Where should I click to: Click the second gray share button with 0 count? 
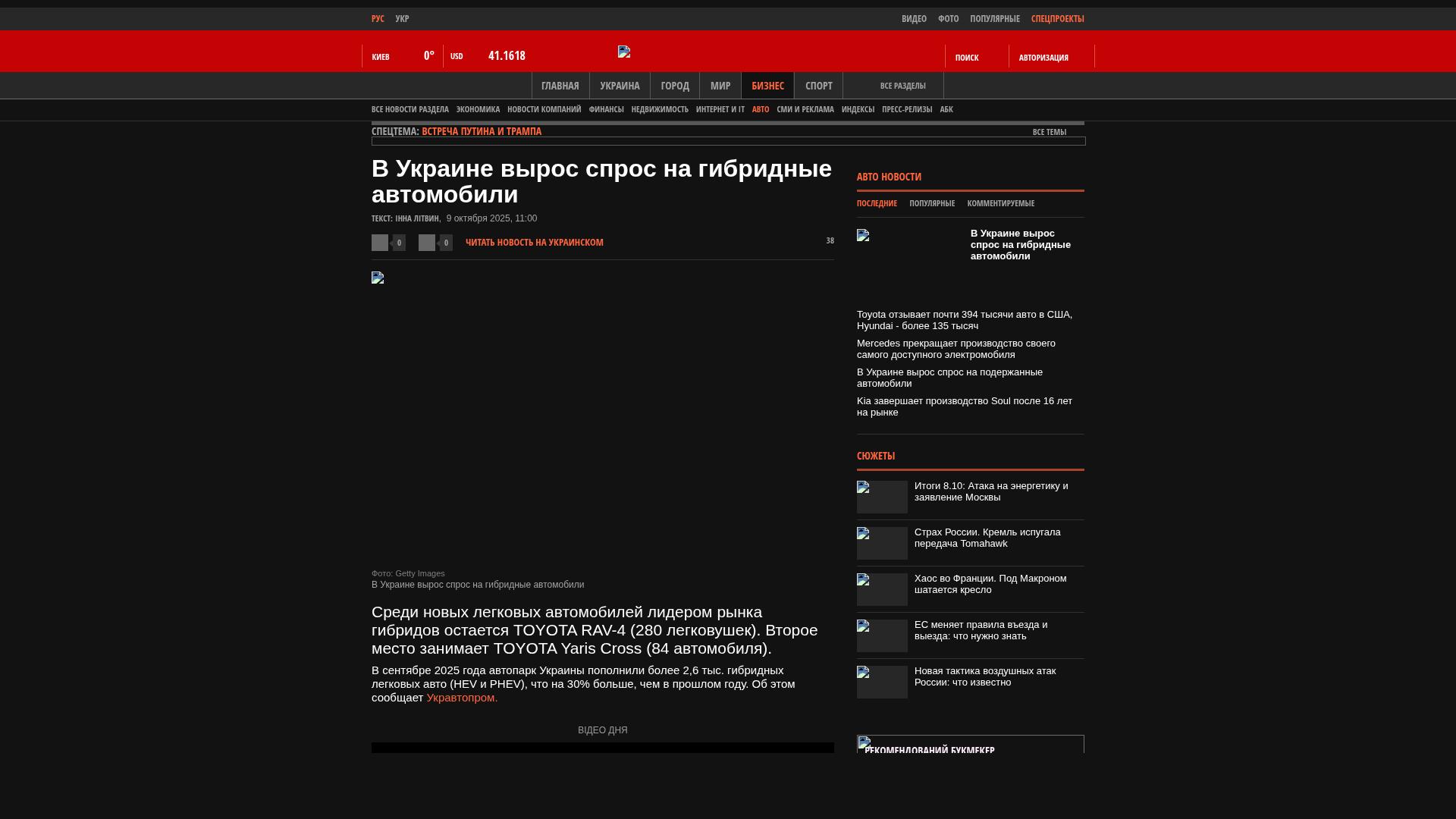427,243
